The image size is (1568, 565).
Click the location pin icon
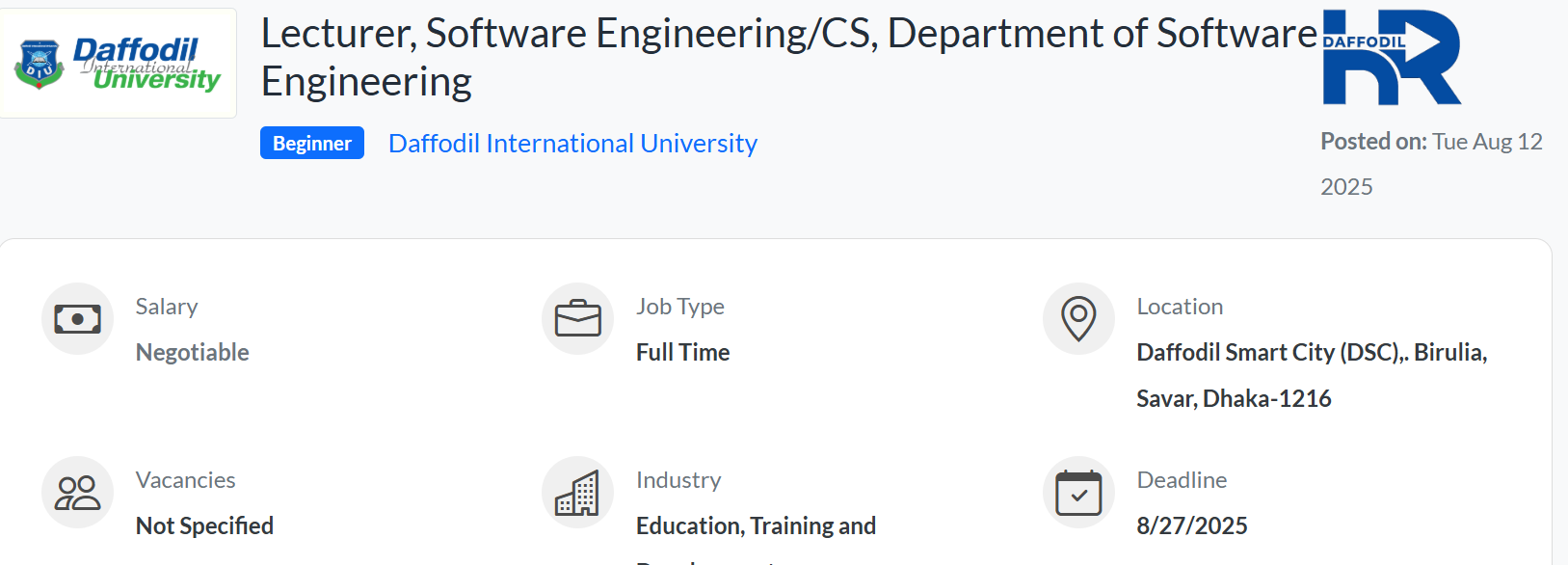pos(1078,318)
